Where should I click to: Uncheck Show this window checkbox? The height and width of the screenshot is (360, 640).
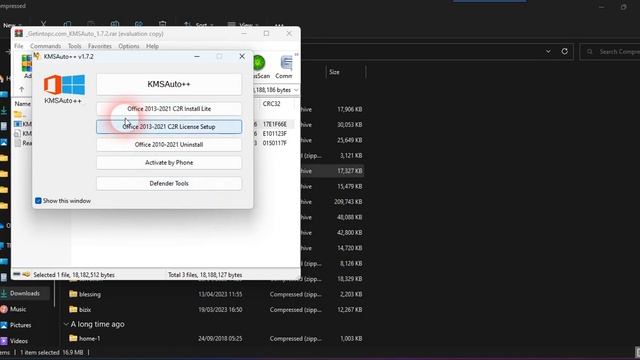coord(38,201)
